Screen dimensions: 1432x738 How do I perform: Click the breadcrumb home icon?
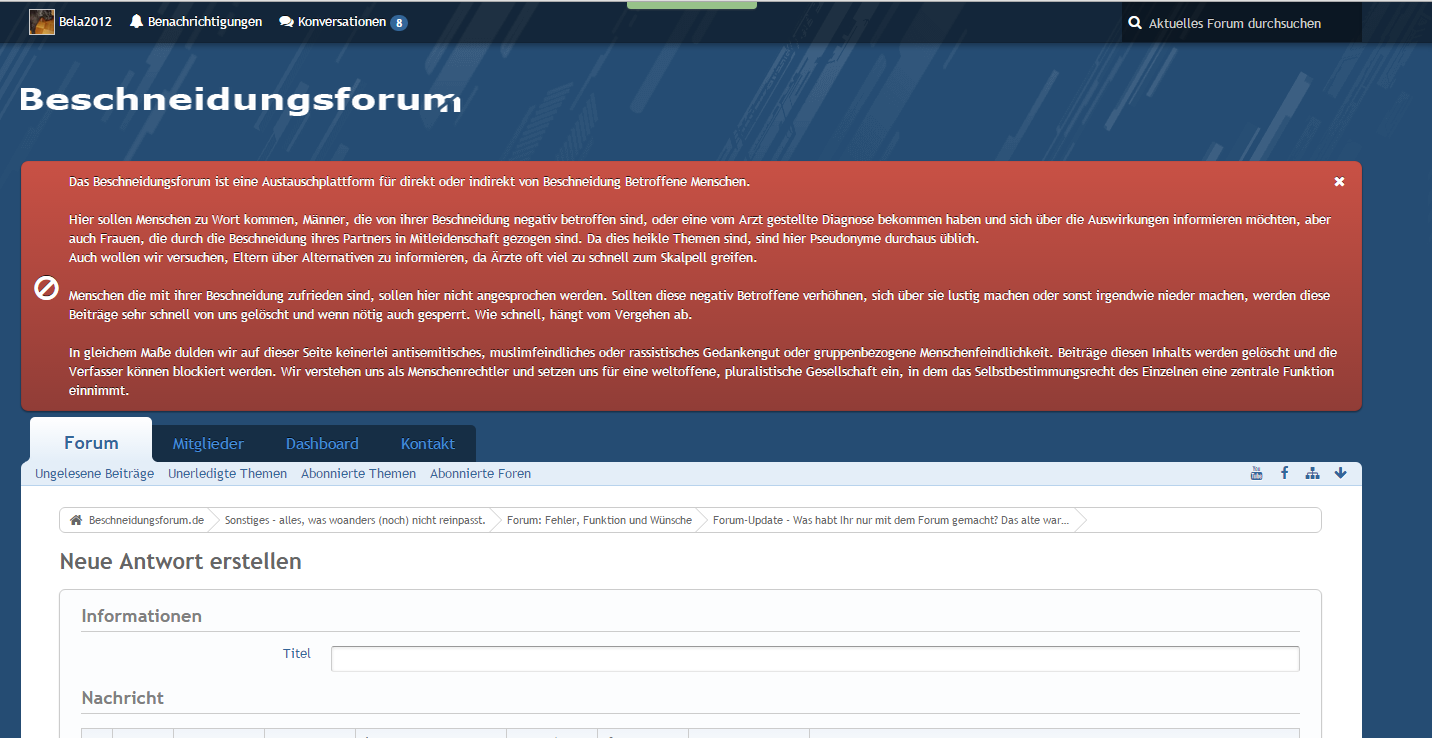tap(76, 520)
